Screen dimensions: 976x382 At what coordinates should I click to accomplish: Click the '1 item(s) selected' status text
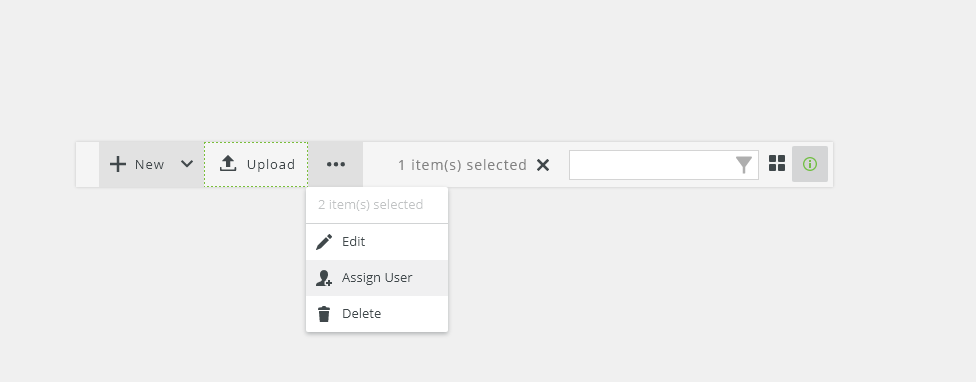pyautogui.click(x=462, y=165)
